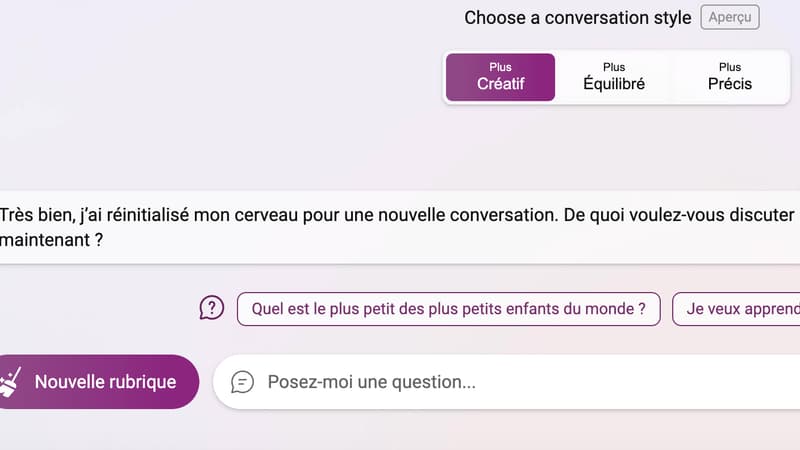Click the question mark suggestions icon
The height and width of the screenshot is (450, 800).
click(212, 308)
